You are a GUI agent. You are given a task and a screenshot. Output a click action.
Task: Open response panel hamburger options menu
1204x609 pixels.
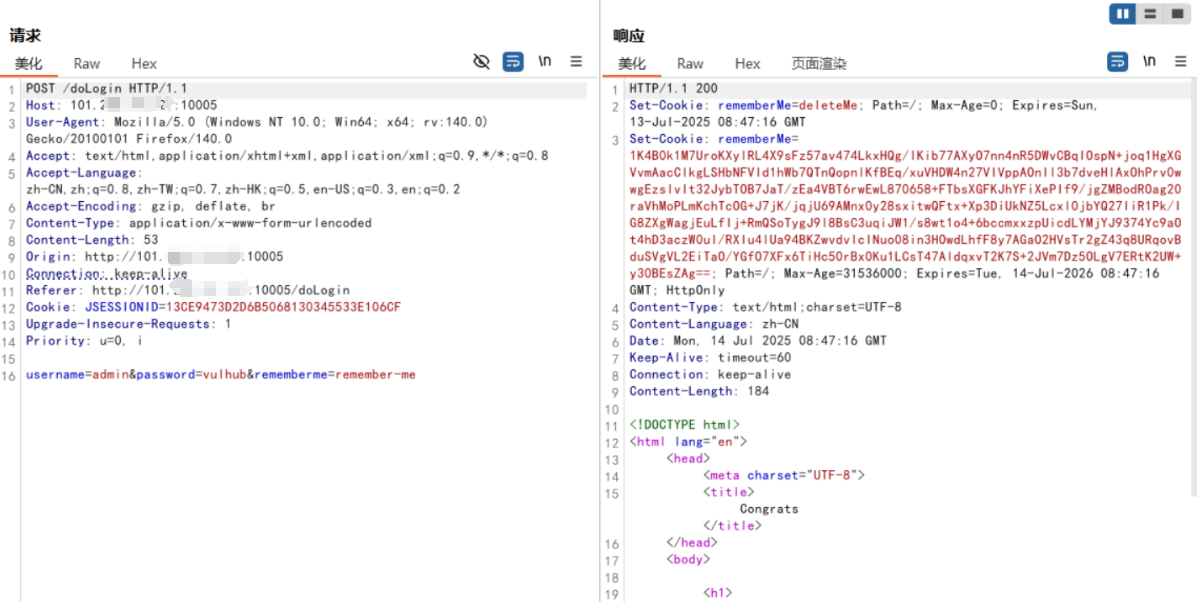[1181, 62]
